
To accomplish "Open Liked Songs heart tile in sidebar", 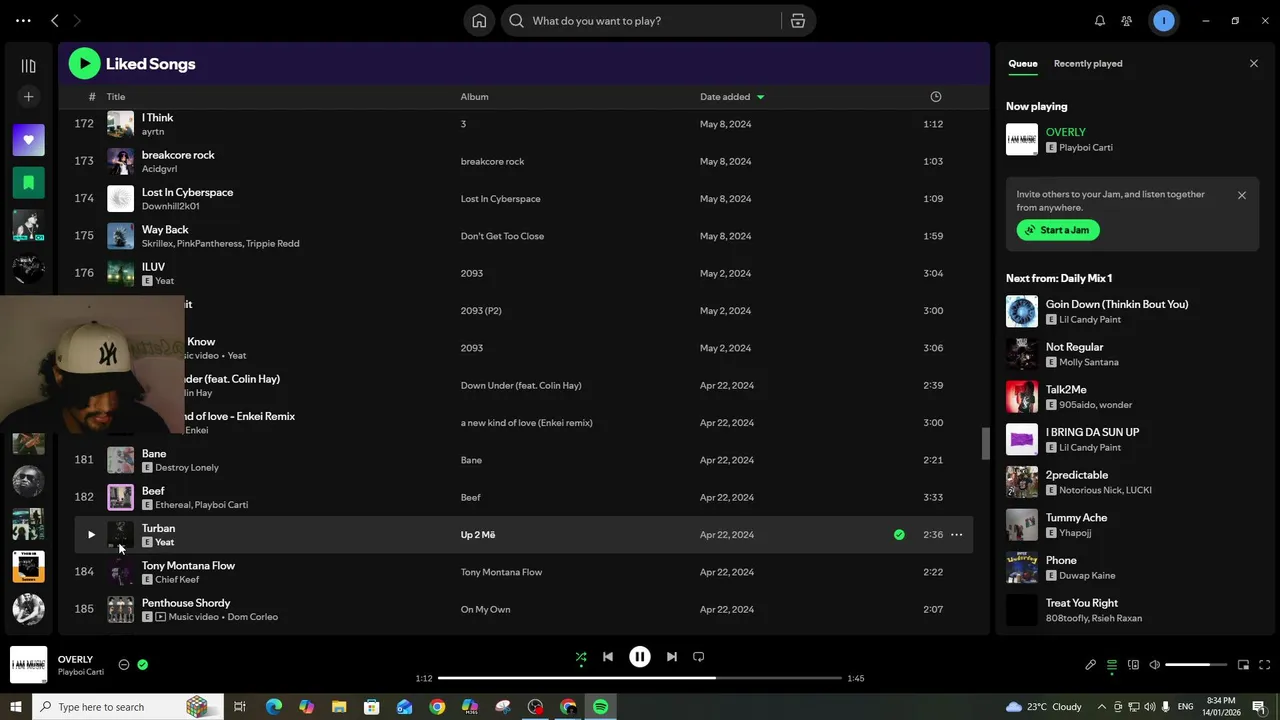I will 28,140.
